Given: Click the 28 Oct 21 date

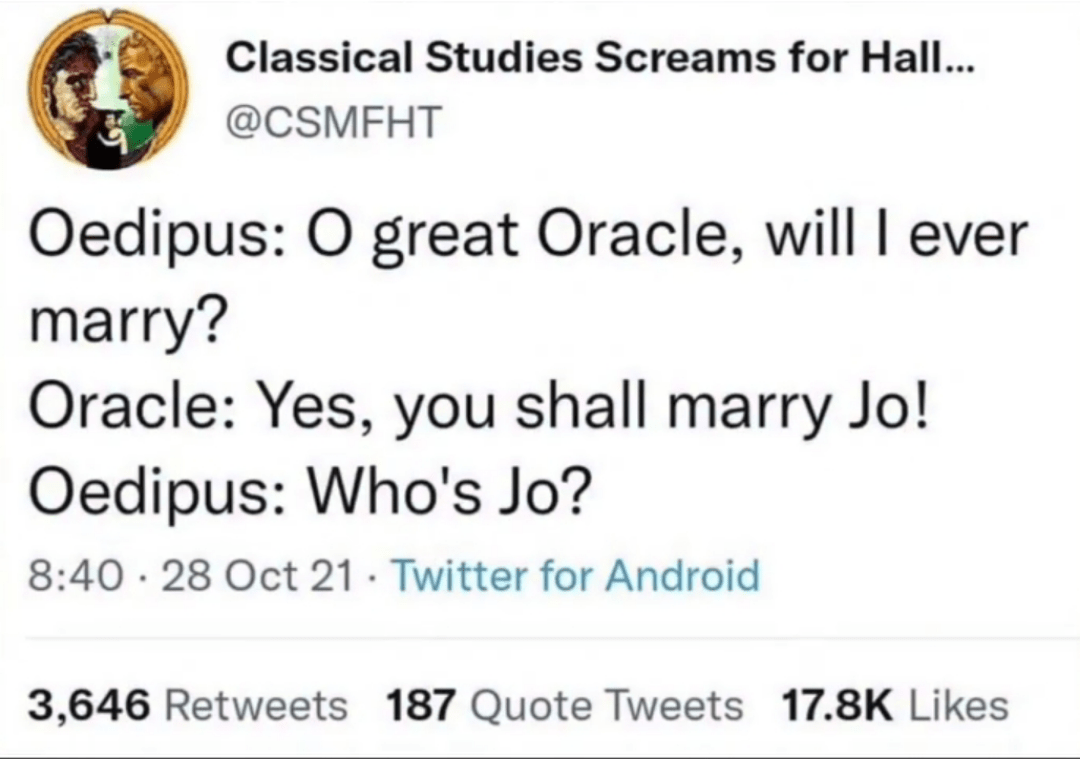Looking at the screenshot, I should [258, 576].
